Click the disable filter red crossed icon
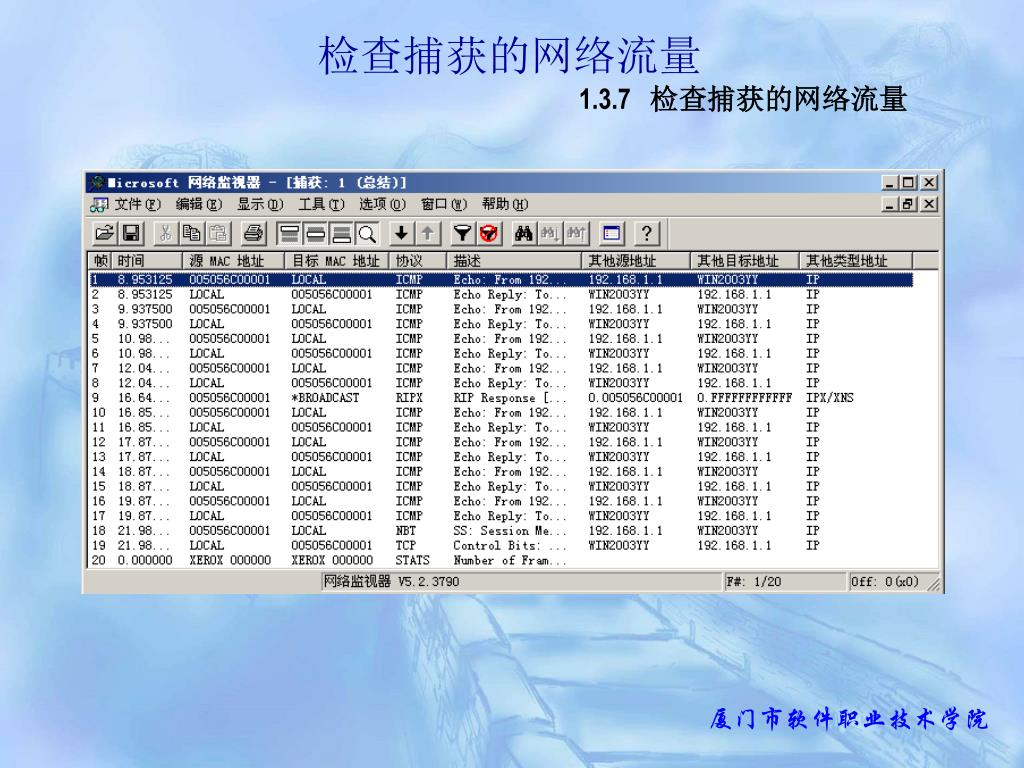This screenshot has width=1024, height=768. click(489, 233)
